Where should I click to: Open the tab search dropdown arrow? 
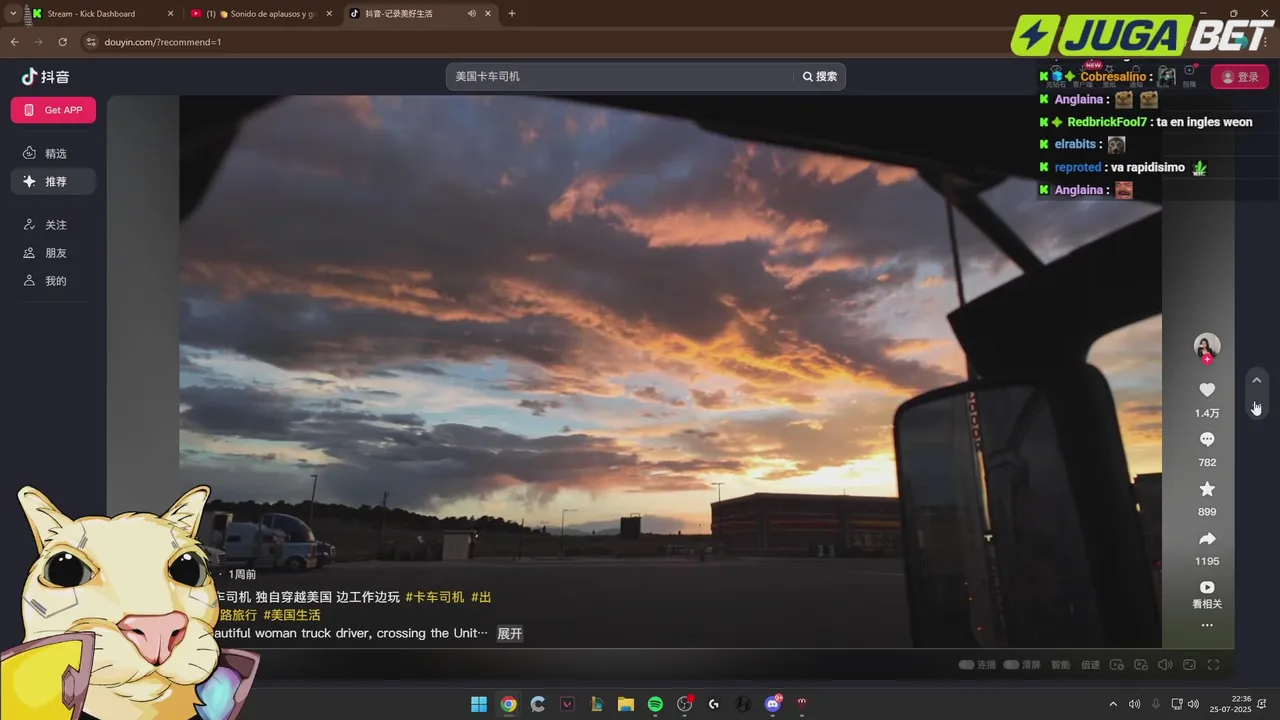click(x=13, y=14)
